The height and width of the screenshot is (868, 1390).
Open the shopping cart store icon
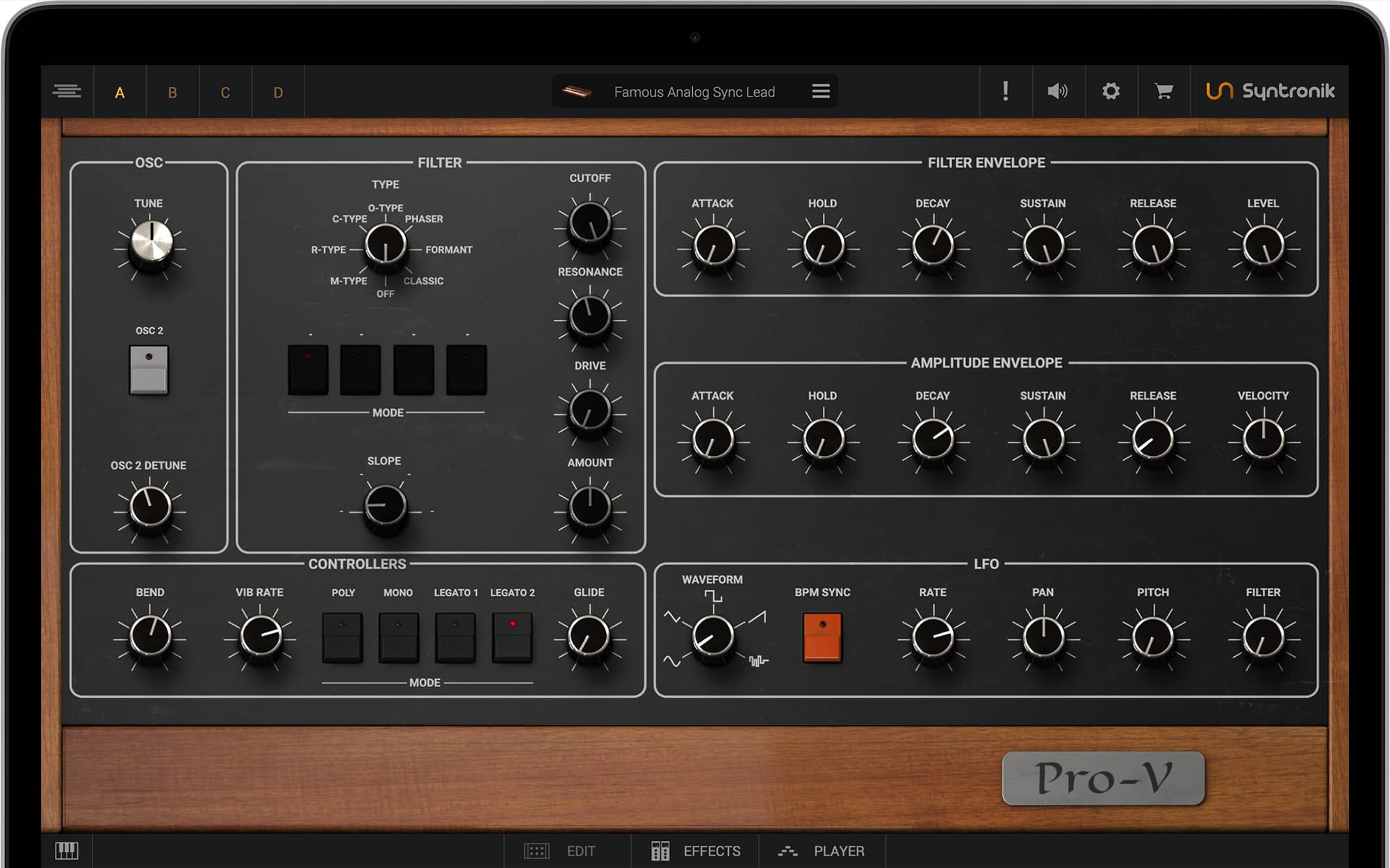[1163, 91]
